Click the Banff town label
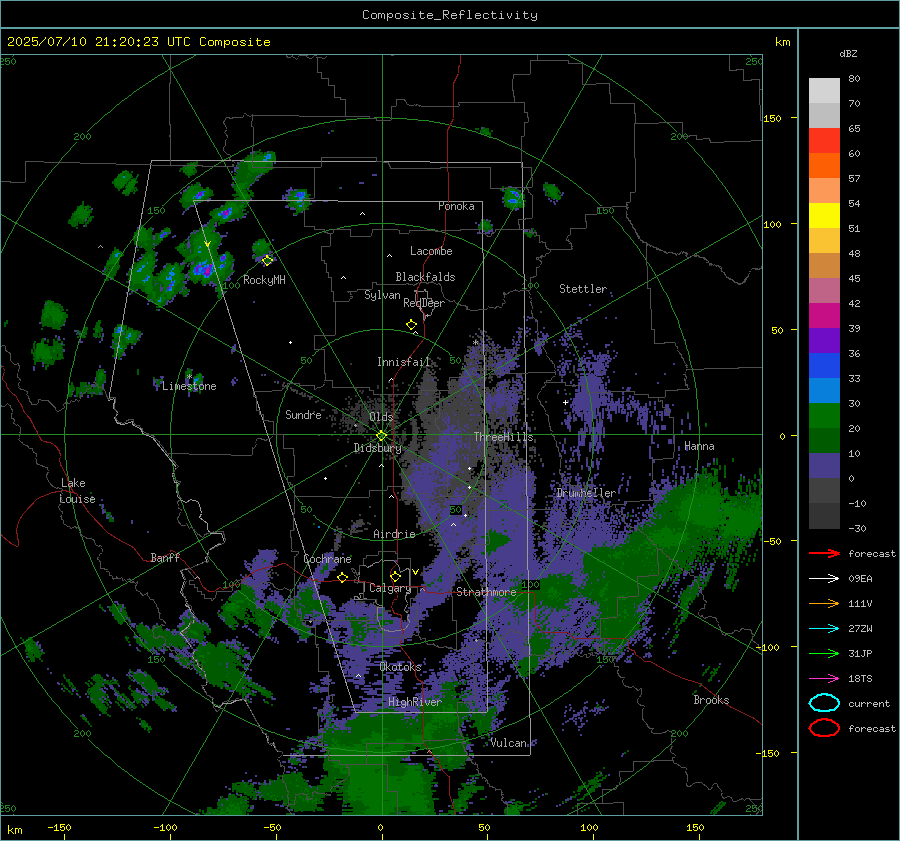The image size is (900, 841). [165, 557]
